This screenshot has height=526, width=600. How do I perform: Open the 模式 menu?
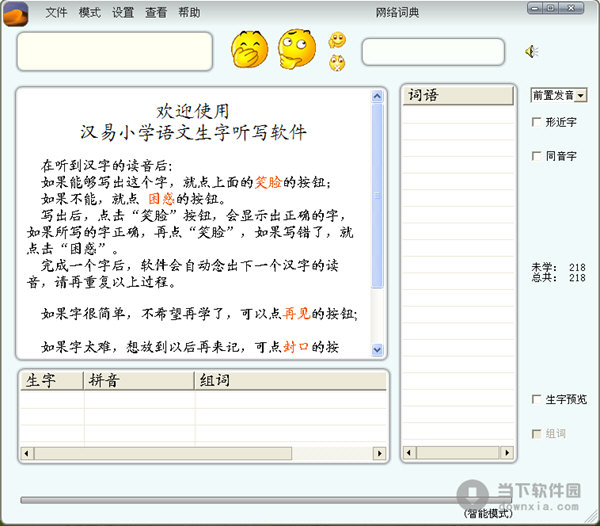click(90, 13)
